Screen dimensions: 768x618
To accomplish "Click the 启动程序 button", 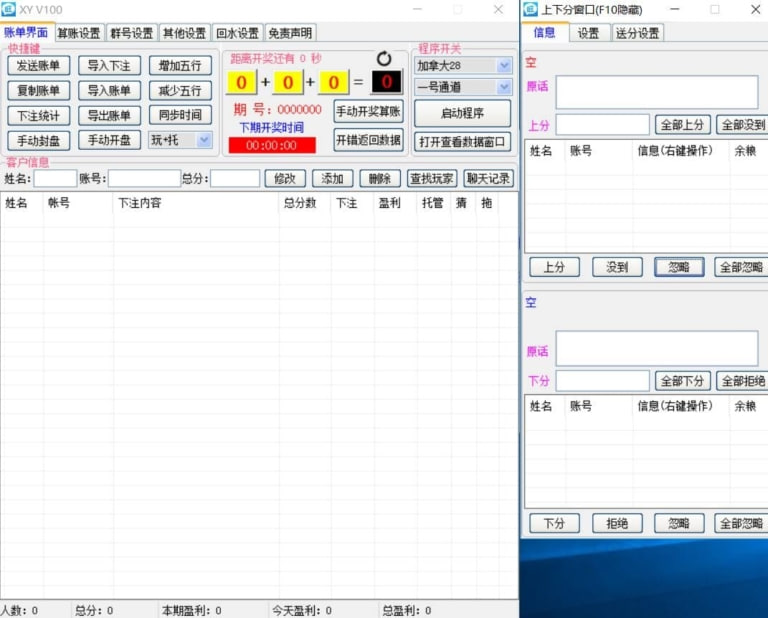I will click(x=462, y=114).
